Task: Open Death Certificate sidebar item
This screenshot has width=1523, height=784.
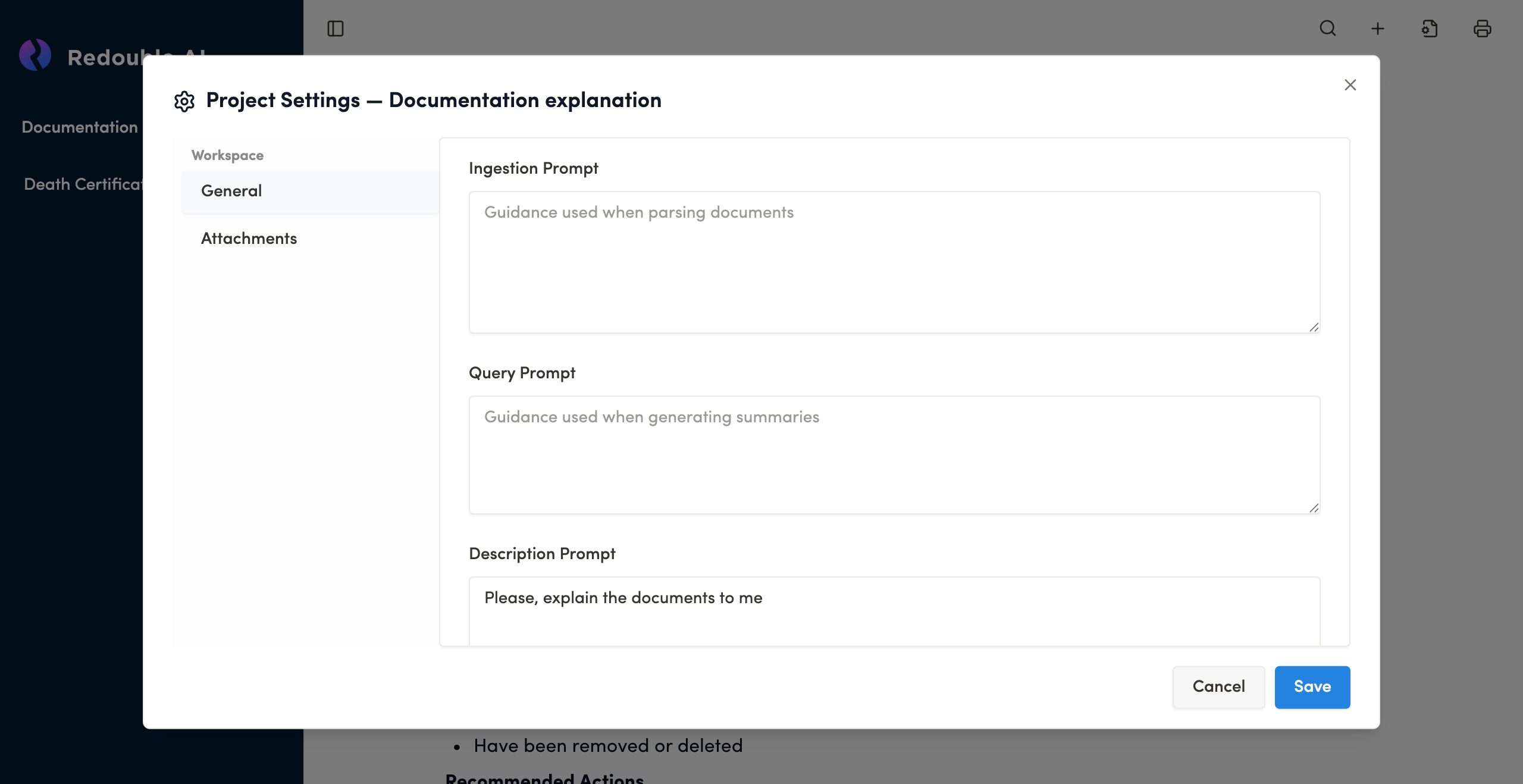Action: [82, 184]
